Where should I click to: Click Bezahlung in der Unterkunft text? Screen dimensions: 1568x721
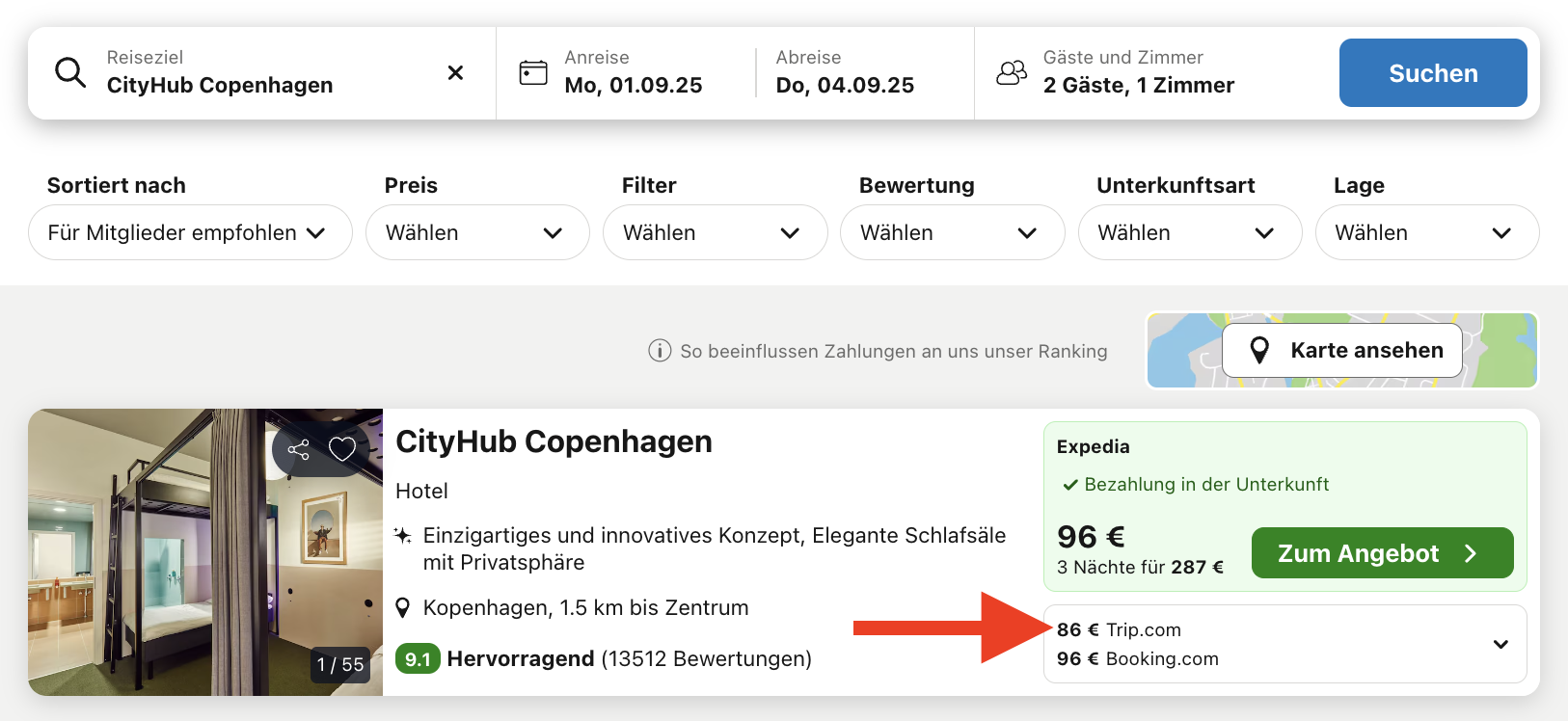pyautogui.click(x=1206, y=484)
